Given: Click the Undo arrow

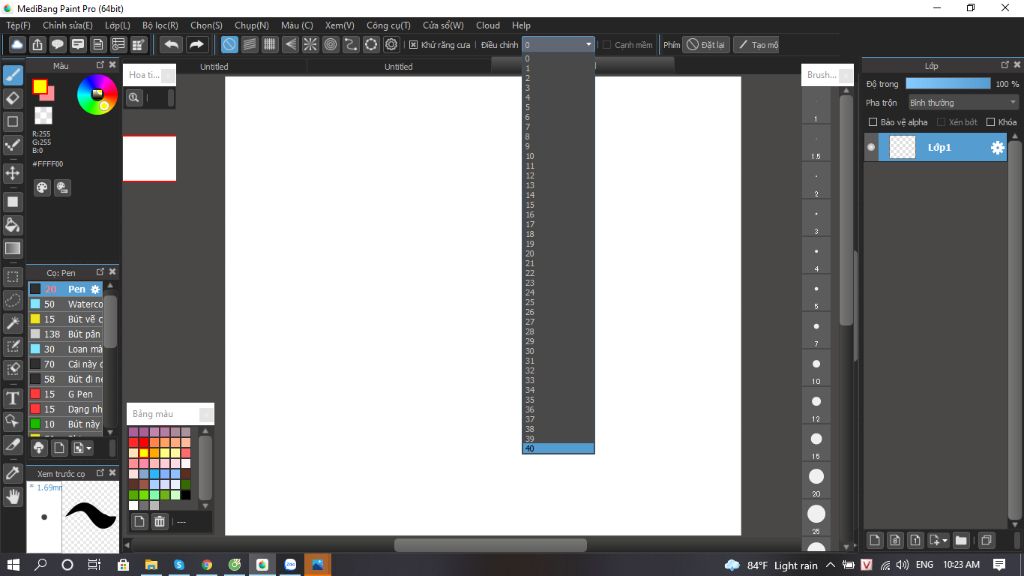Looking at the screenshot, I should 171,44.
